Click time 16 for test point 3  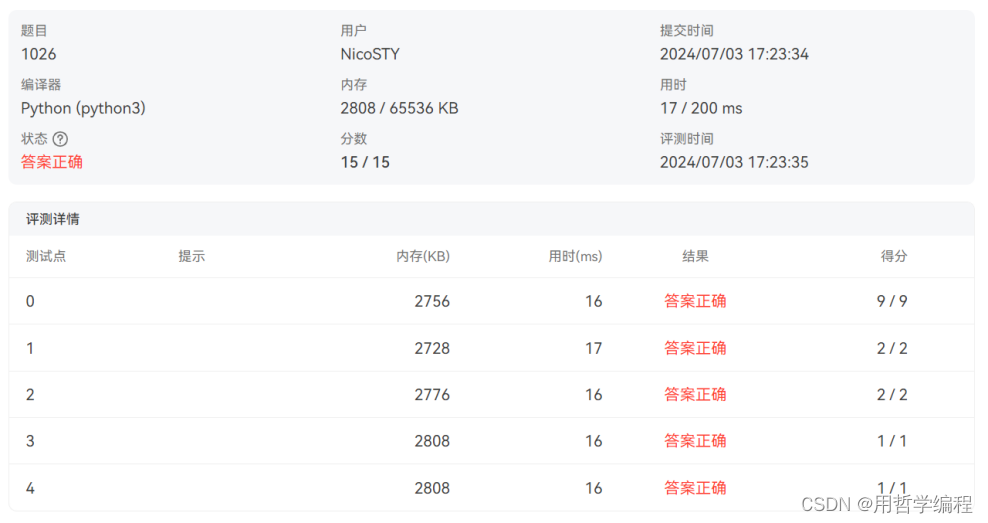click(594, 441)
